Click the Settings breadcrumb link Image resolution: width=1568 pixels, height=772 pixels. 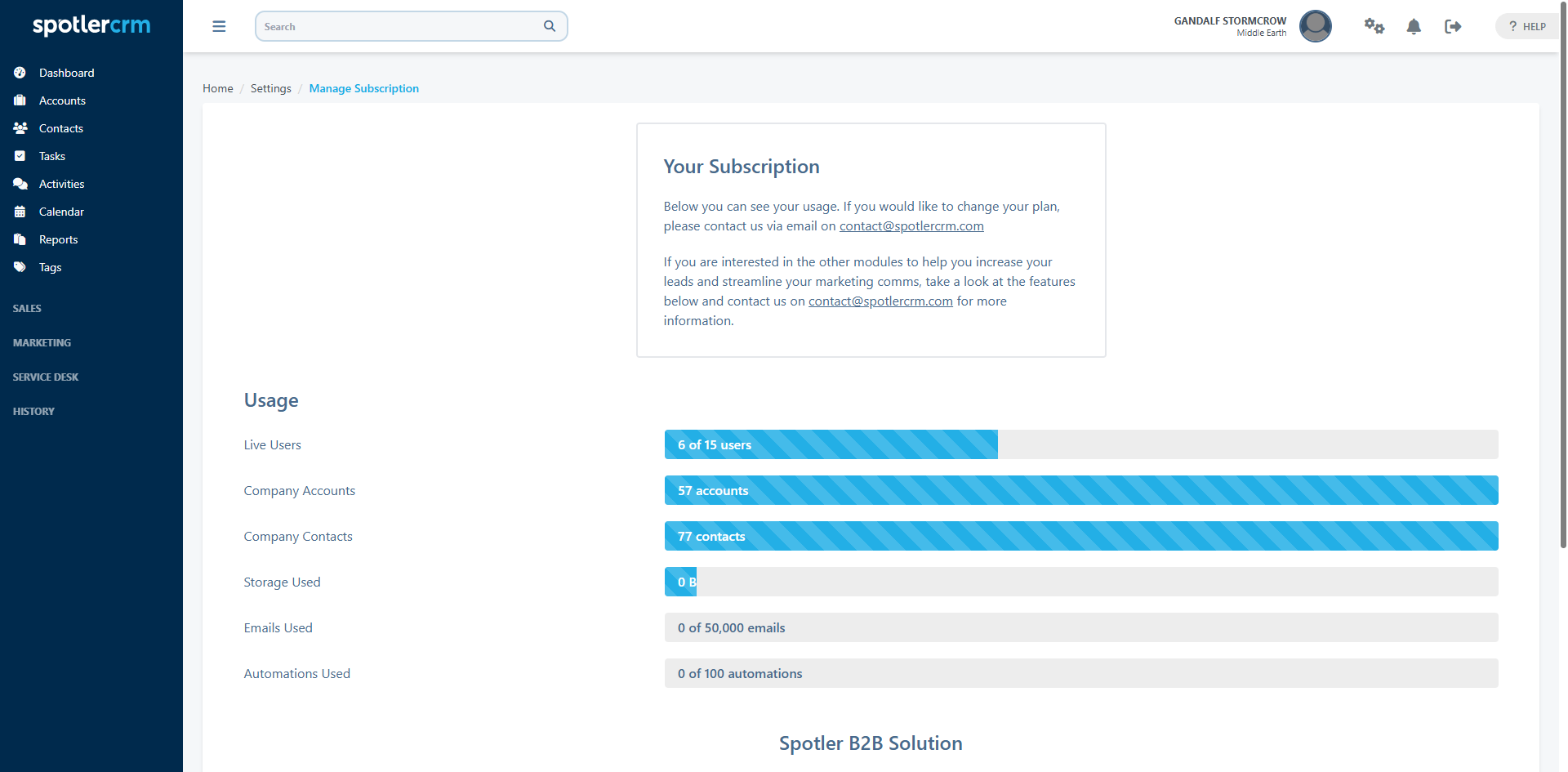tap(270, 88)
